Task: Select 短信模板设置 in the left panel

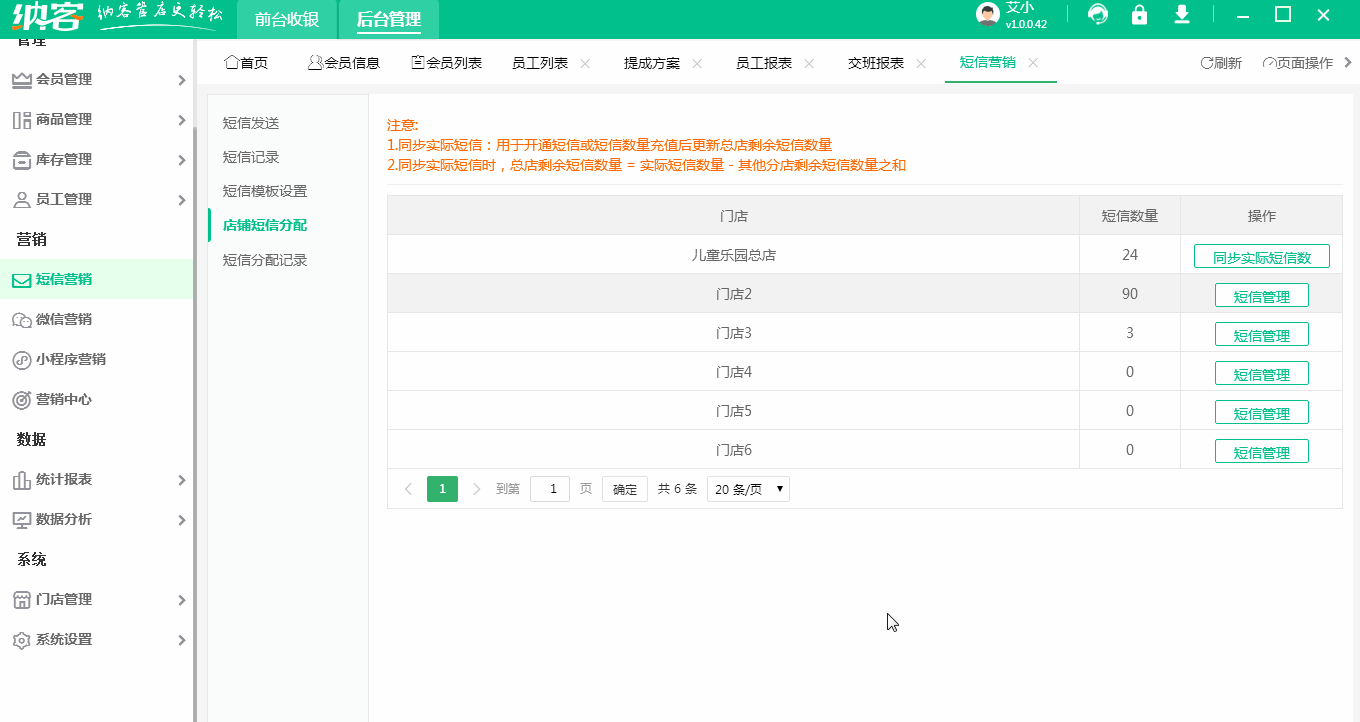Action: pyautogui.click(x=265, y=190)
